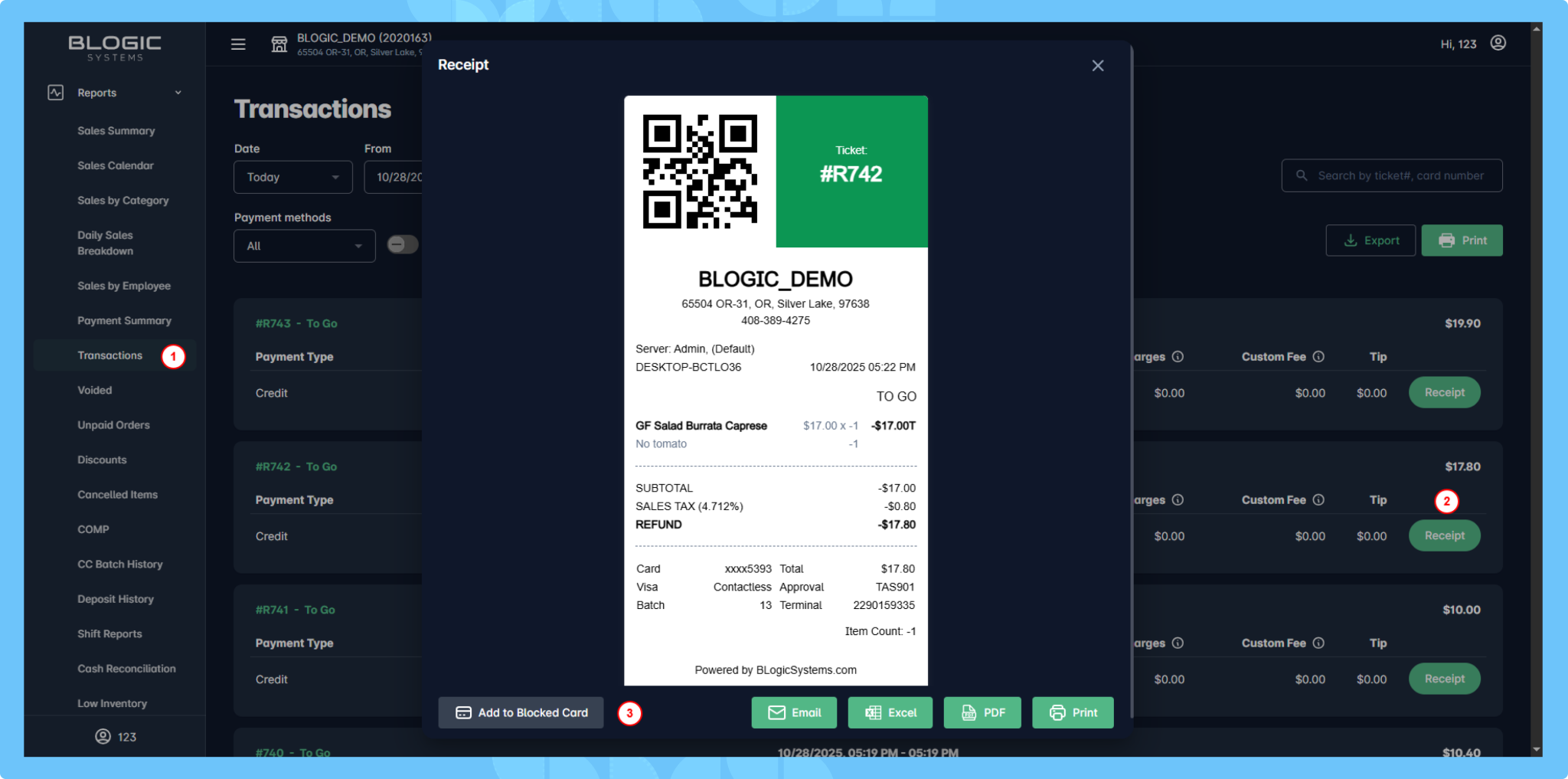The image size is (1568, 779).
Task: Click Export on the Transactions page
Action: coord(1370,241)
